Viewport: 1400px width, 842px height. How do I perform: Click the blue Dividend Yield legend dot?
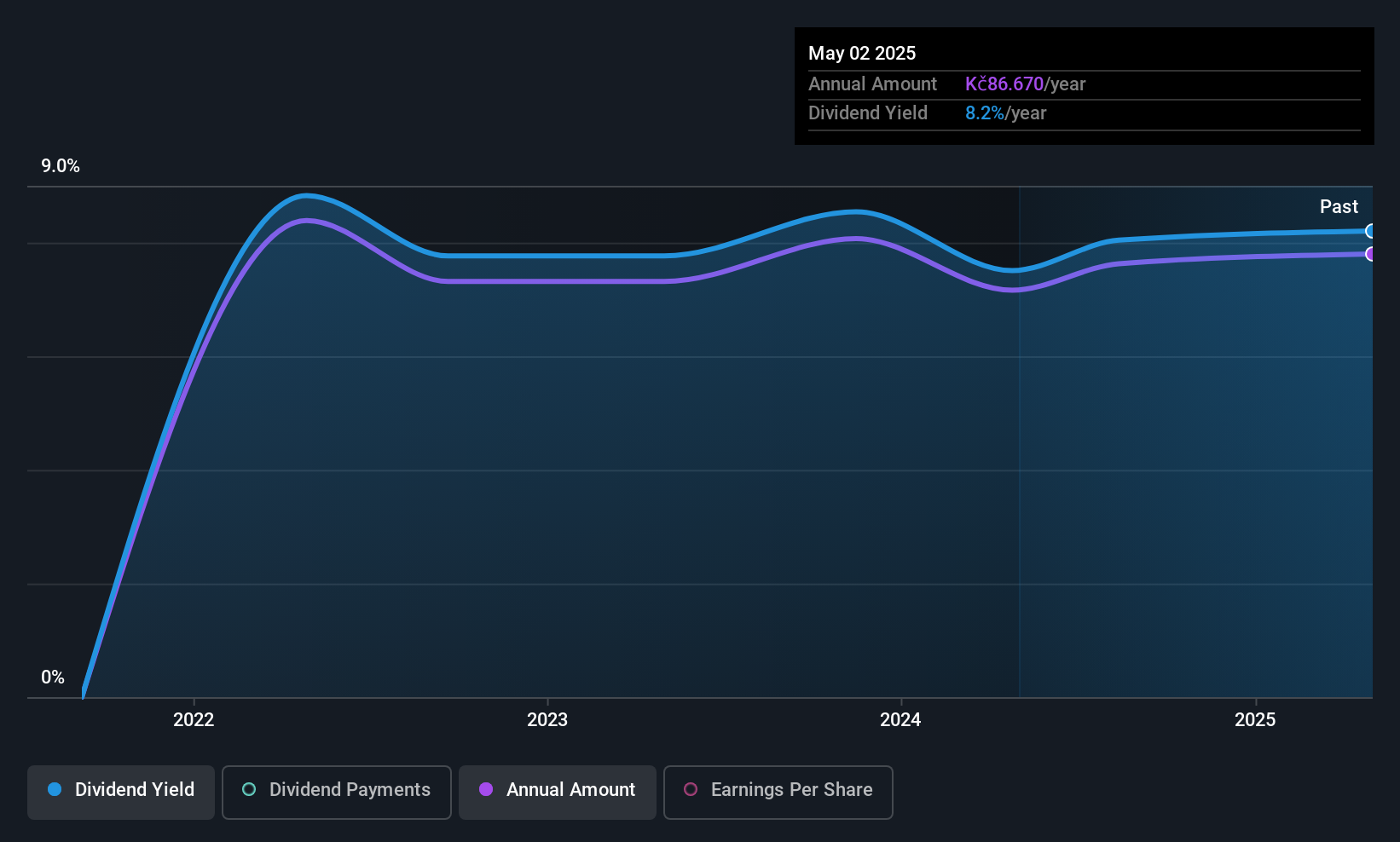pyautogui.click(x=55, y=789)
